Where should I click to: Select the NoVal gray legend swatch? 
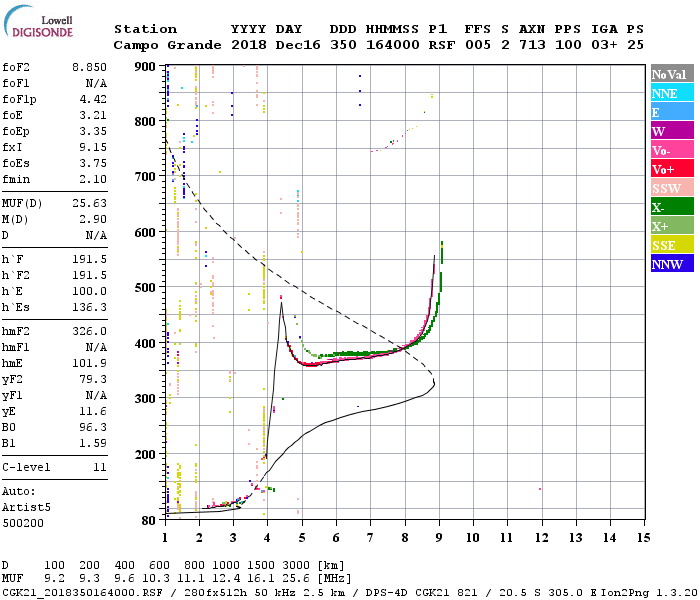672,74
